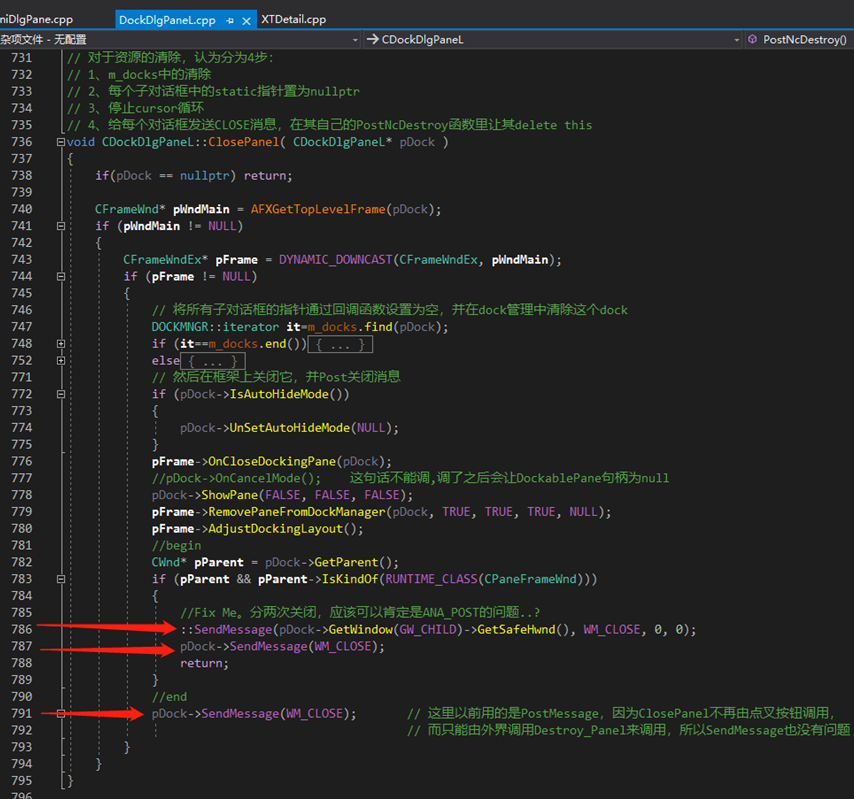This screenshot has height=799, width=854.
Task: Collapse the ClosePanel function at line 736
Action: pos(61,142)
